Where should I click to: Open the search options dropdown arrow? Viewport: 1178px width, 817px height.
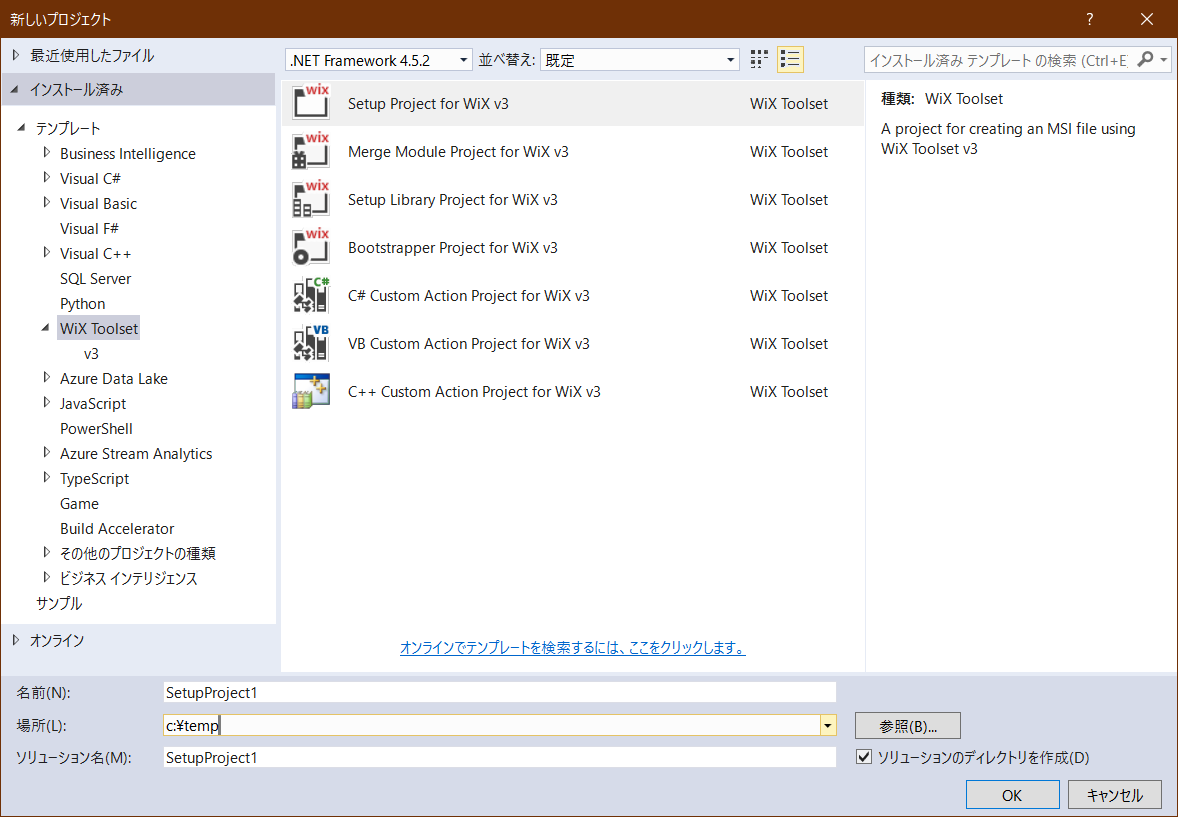[x=1164, y=59]
